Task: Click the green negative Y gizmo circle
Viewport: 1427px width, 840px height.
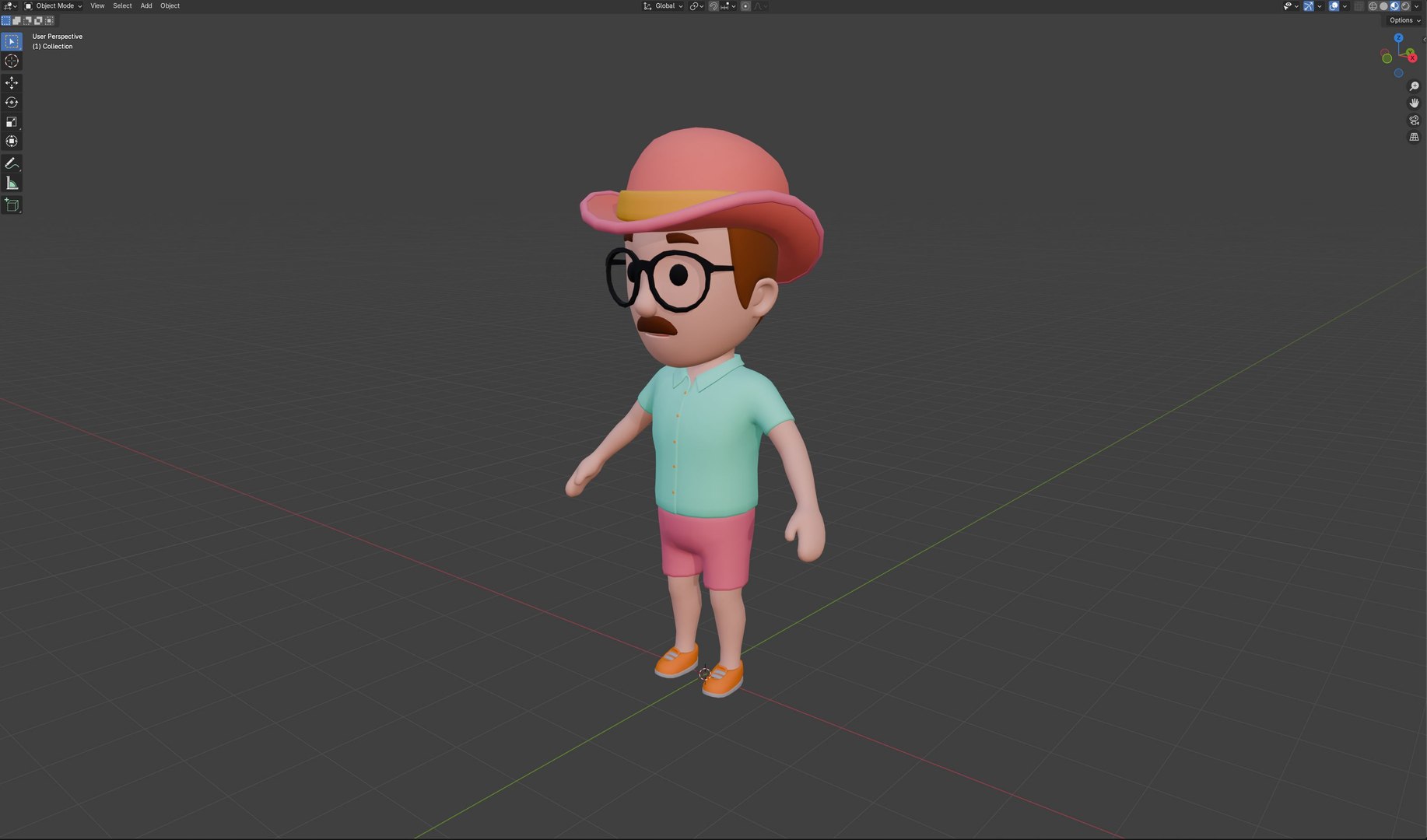Action: [1387, 58]
